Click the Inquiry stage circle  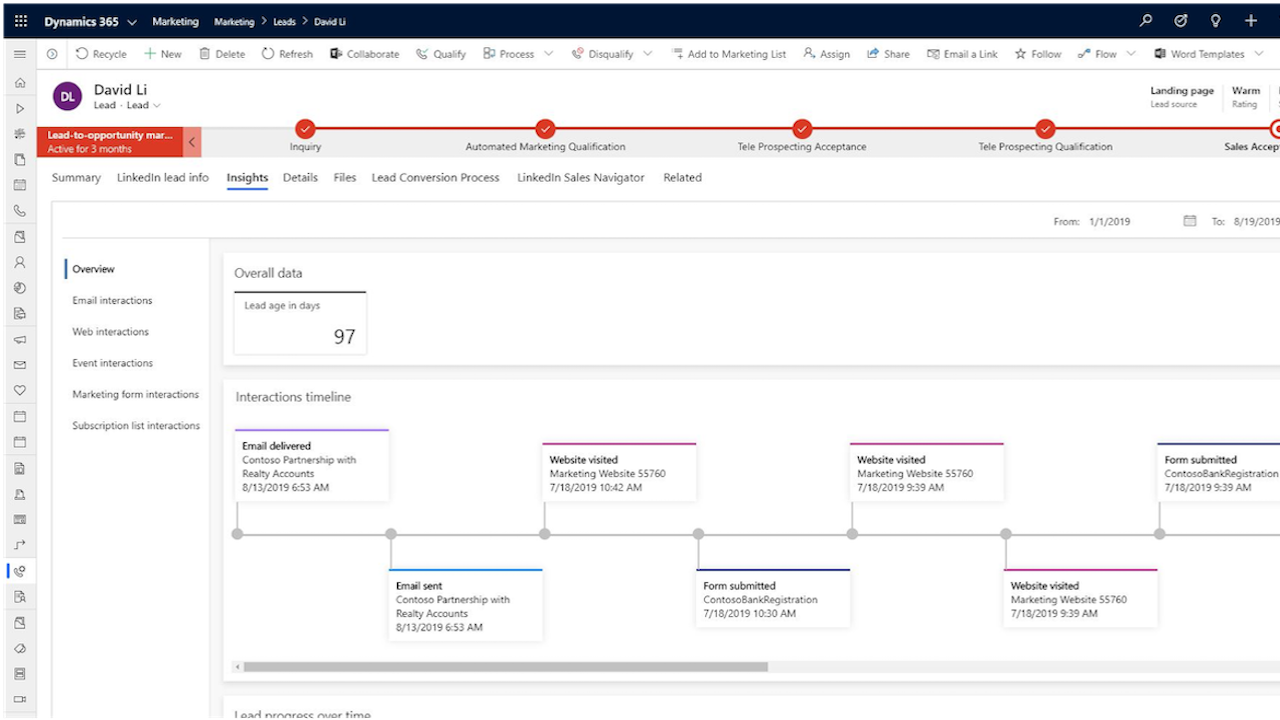coord(305,128)
